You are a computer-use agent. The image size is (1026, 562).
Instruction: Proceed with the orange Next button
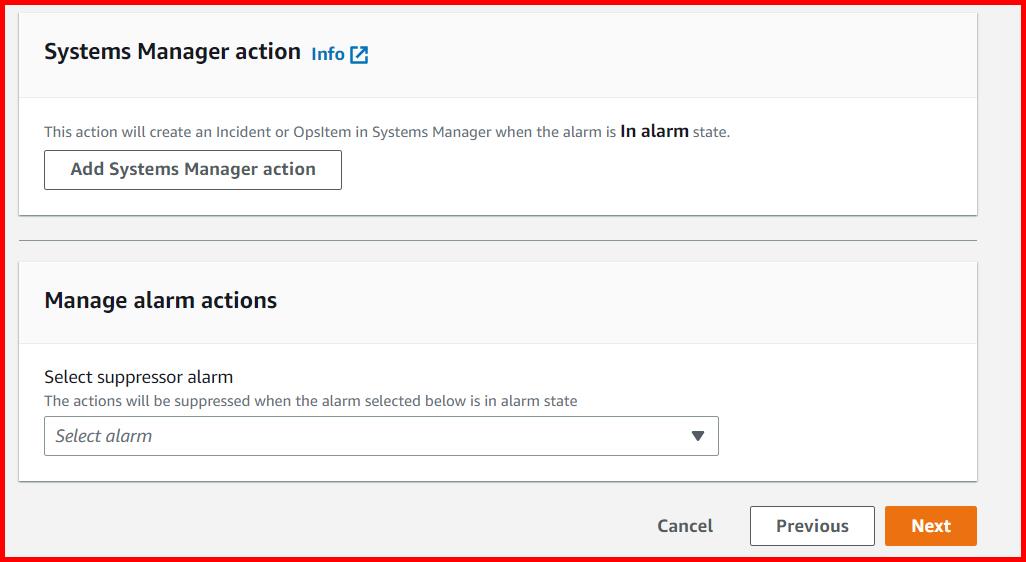tap(931, 526)
